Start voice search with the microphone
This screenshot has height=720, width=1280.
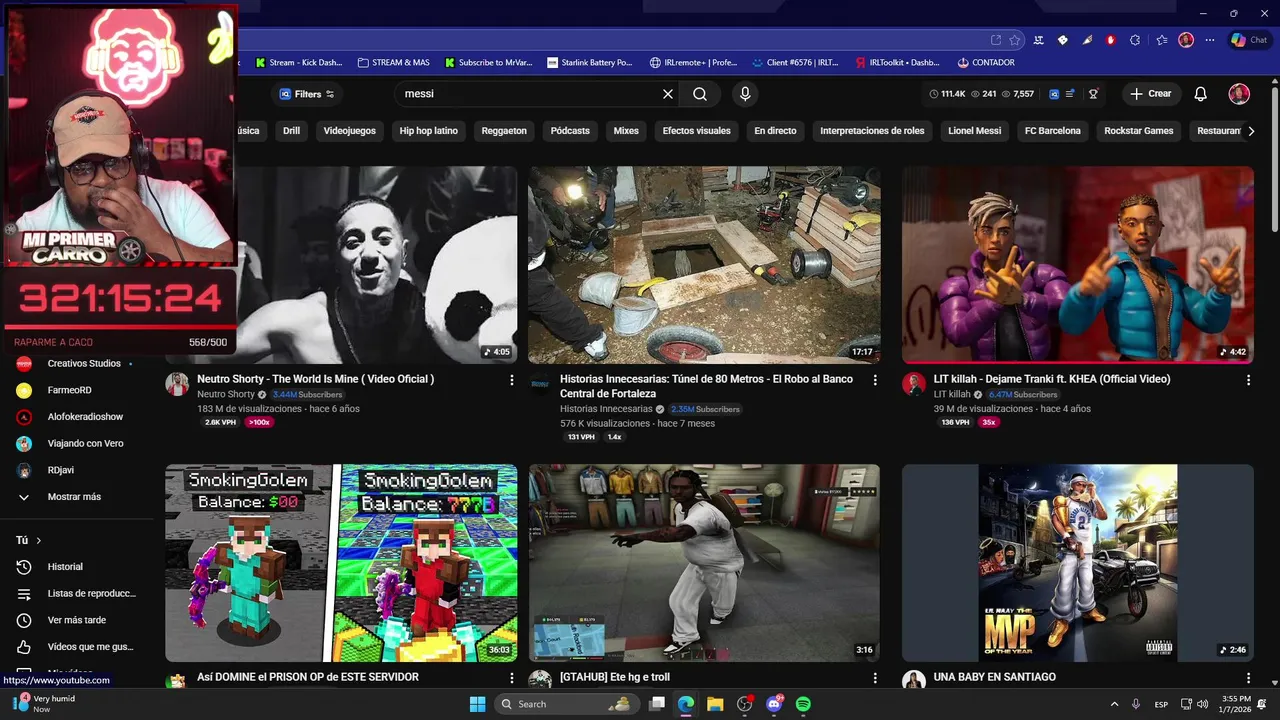[744, 94]
